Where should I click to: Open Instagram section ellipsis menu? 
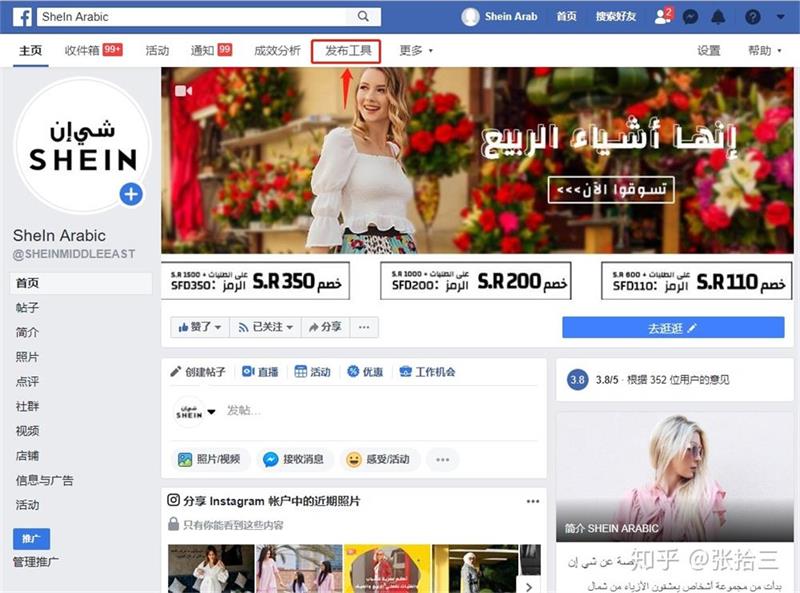(533, 501)
